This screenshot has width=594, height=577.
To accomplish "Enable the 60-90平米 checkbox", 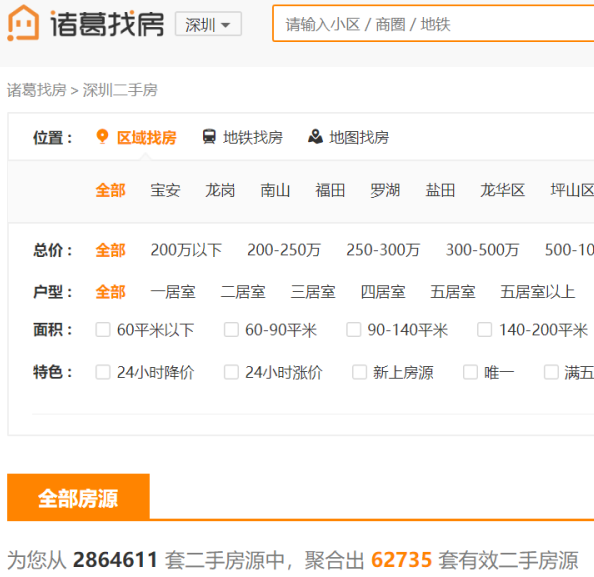I will (x=231, y=330).
